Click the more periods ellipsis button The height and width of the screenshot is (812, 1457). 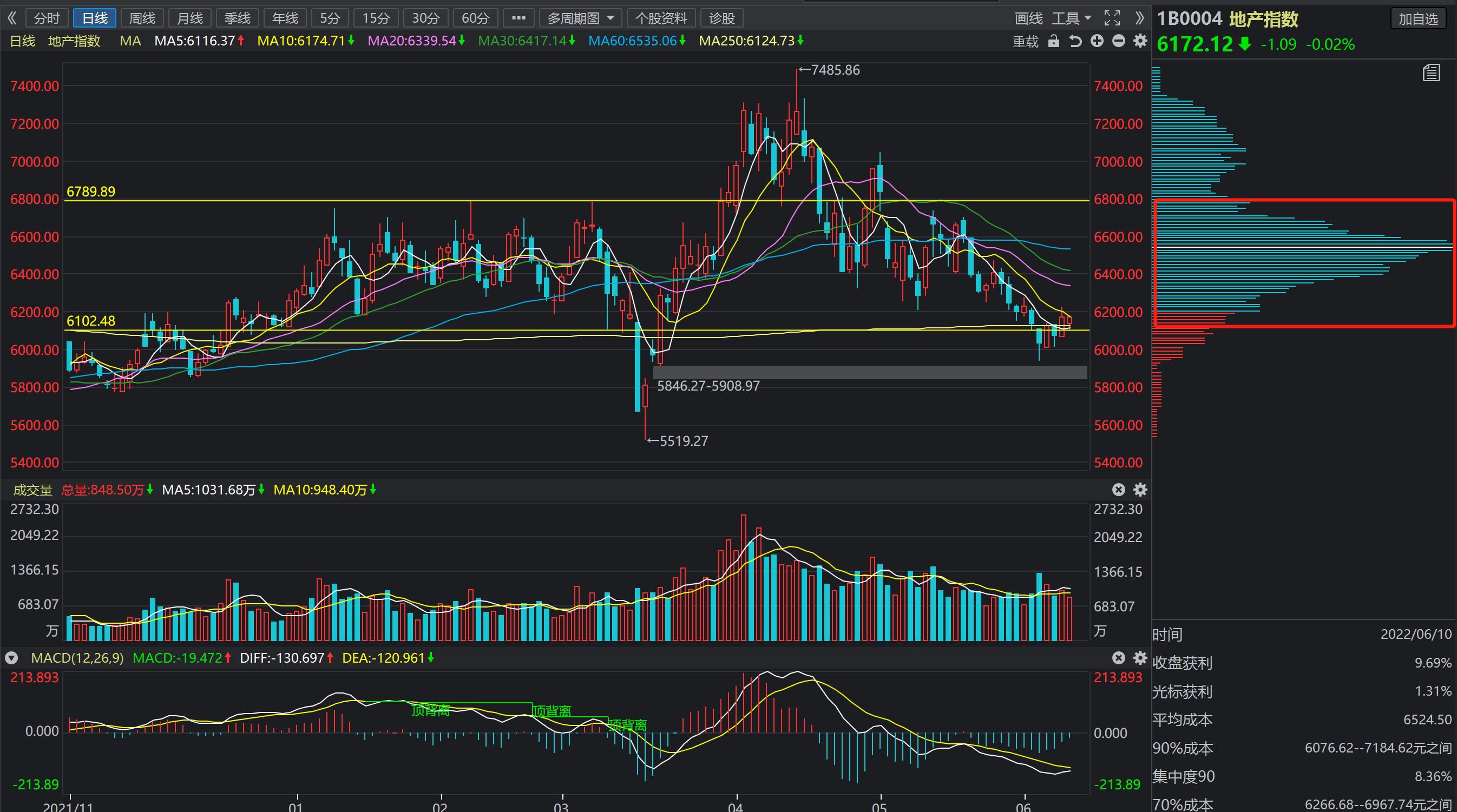518,18
